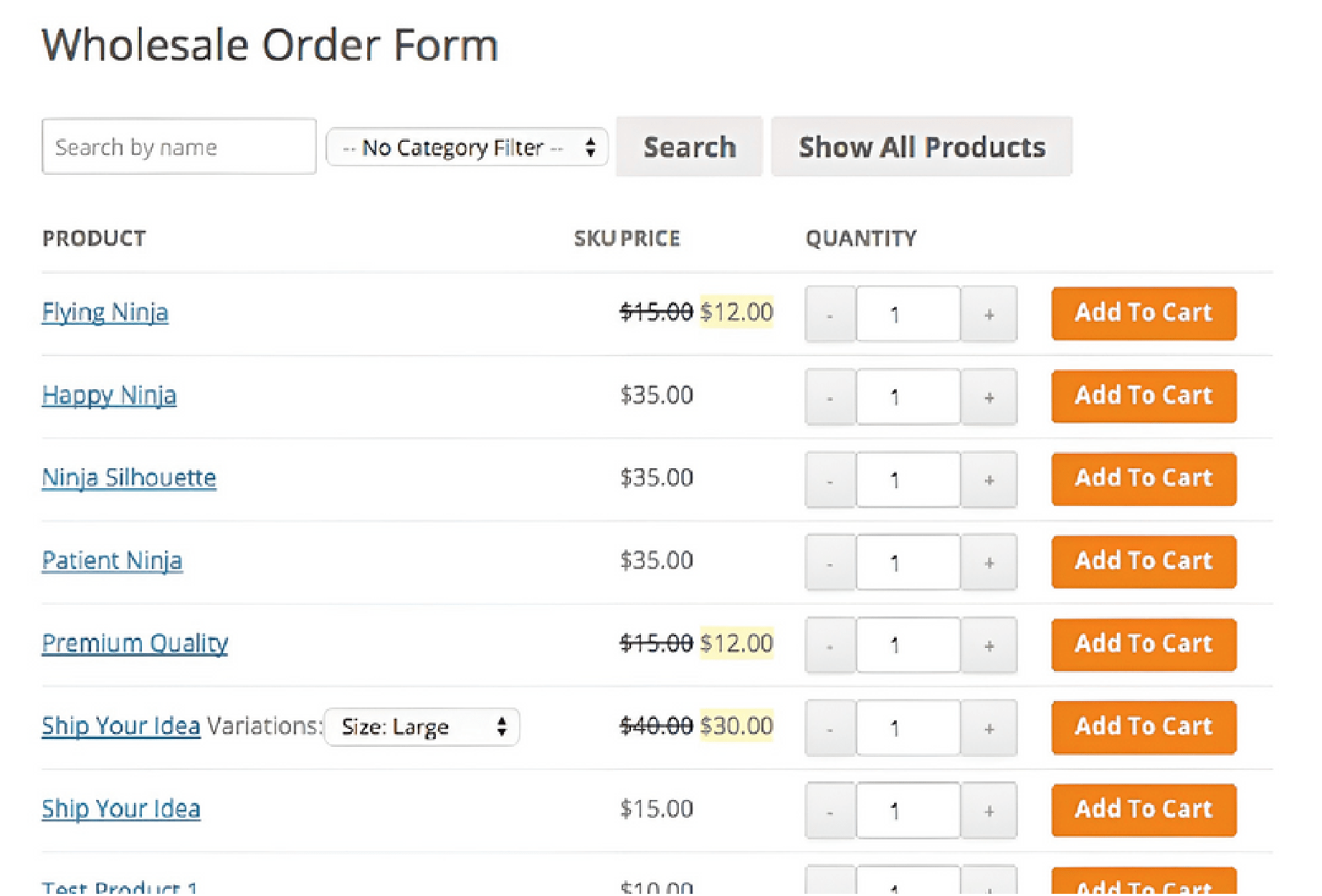Open the Size variation dropdown for Ship Your Idea
This screenshot has height=896, width=1322.
pyautogui.click(x=422, y=726)
